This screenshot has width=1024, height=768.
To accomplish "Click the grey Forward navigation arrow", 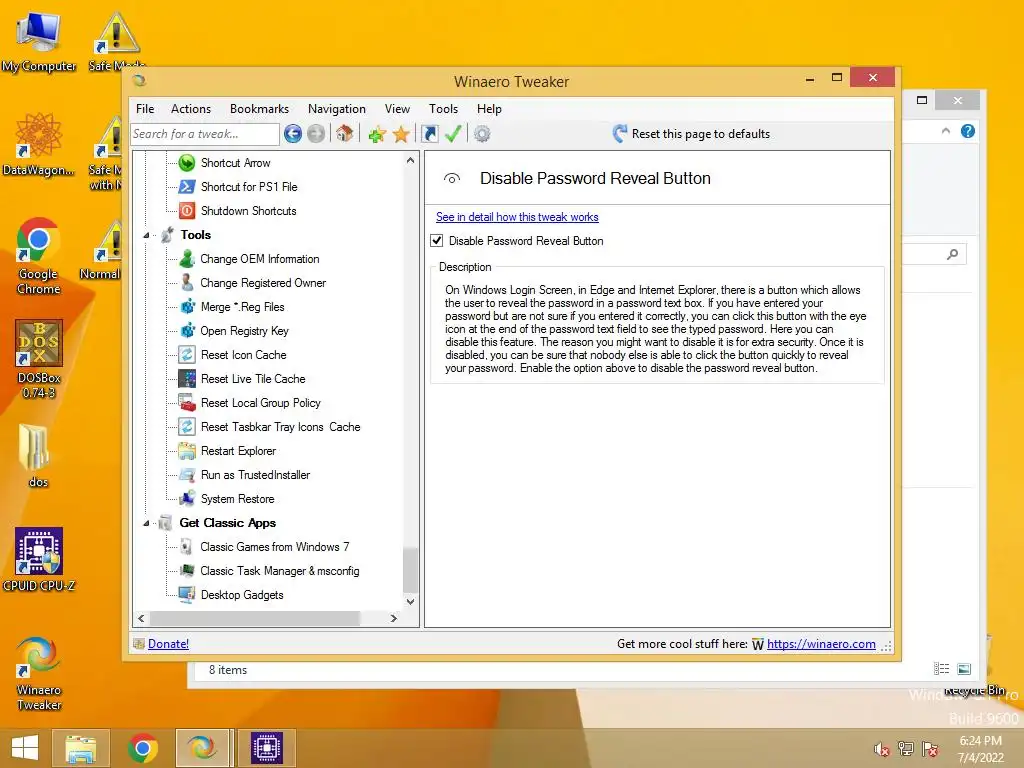I will (316, 134).
